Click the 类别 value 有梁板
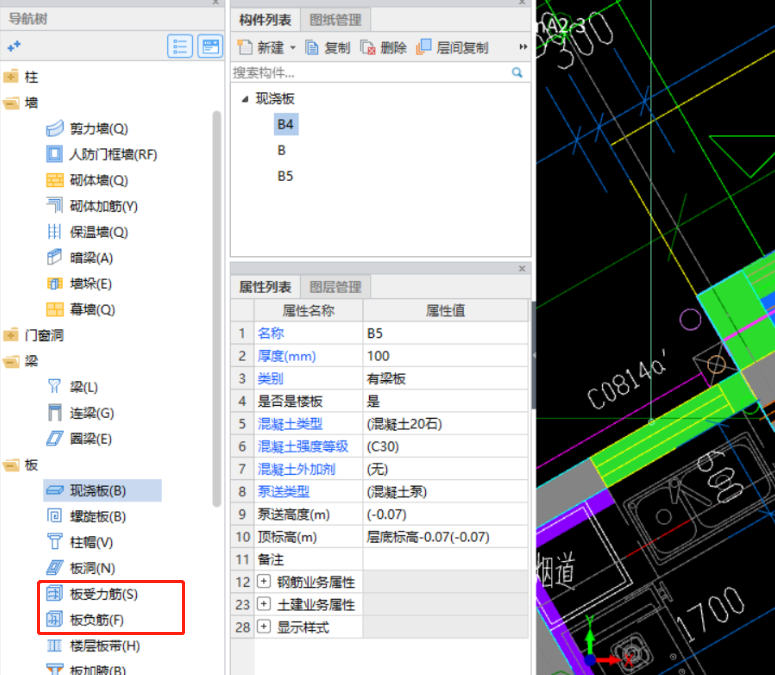775x675 pixels. tap(445, 379)
